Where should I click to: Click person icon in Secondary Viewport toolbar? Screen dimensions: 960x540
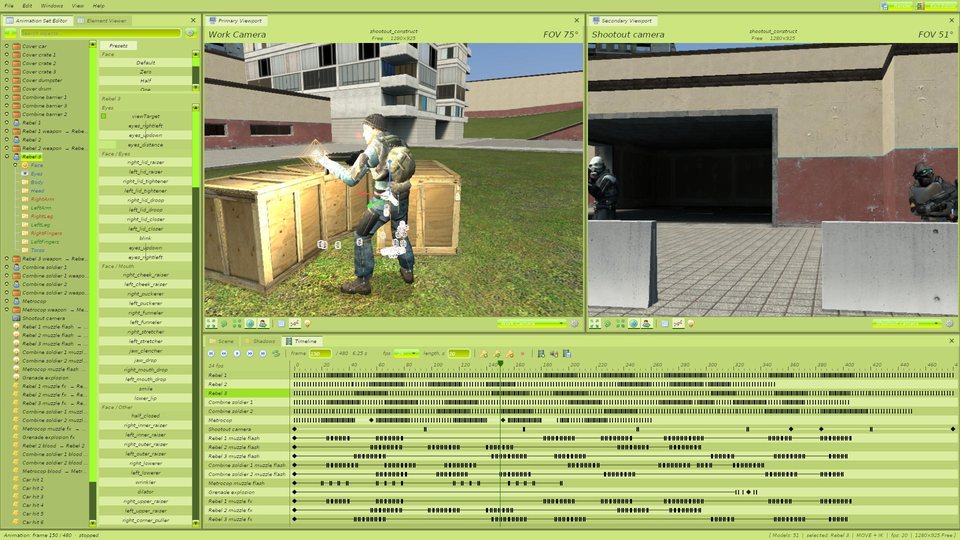coord(646,323)
